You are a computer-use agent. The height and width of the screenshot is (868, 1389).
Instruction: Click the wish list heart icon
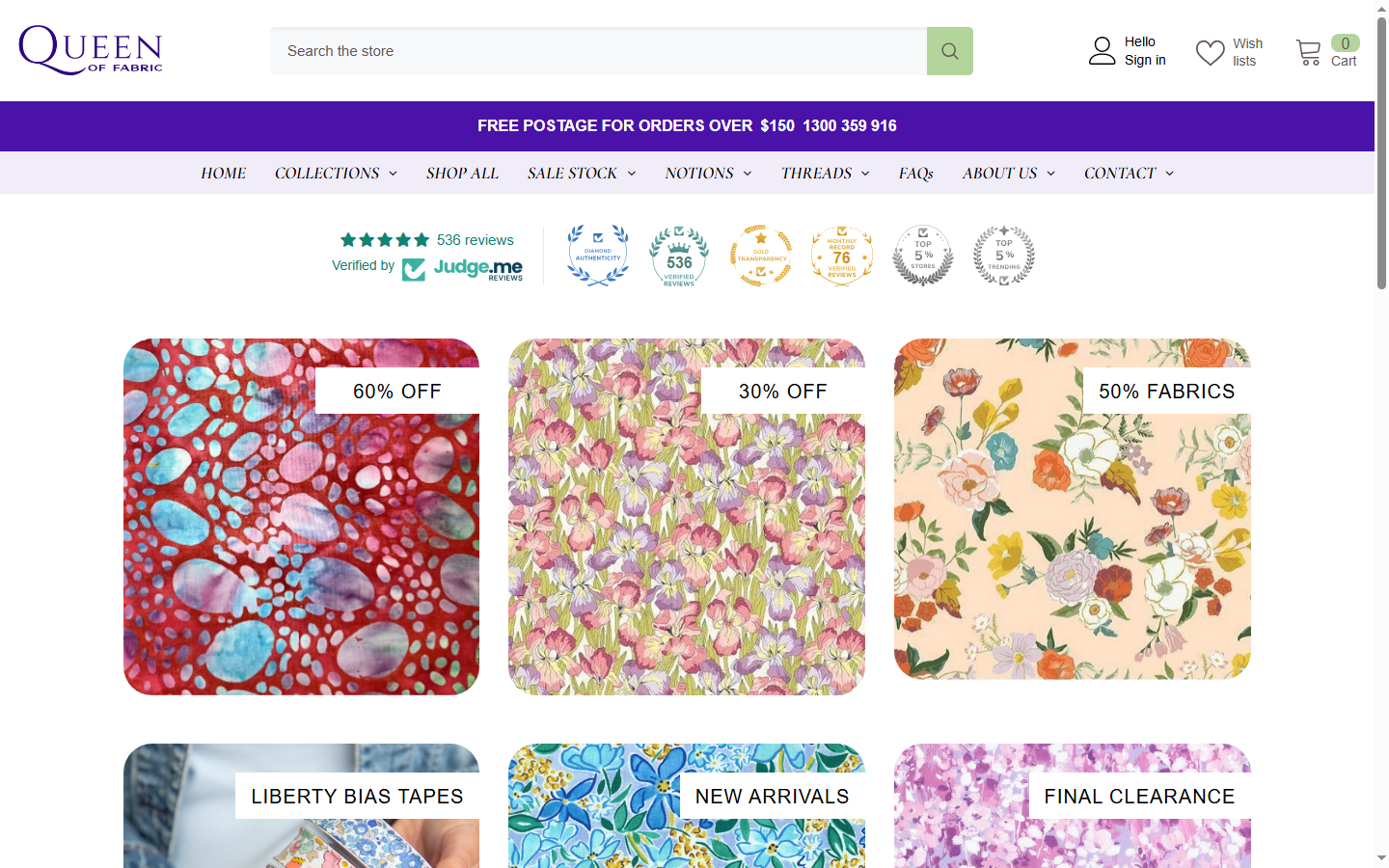[1210, 52]
